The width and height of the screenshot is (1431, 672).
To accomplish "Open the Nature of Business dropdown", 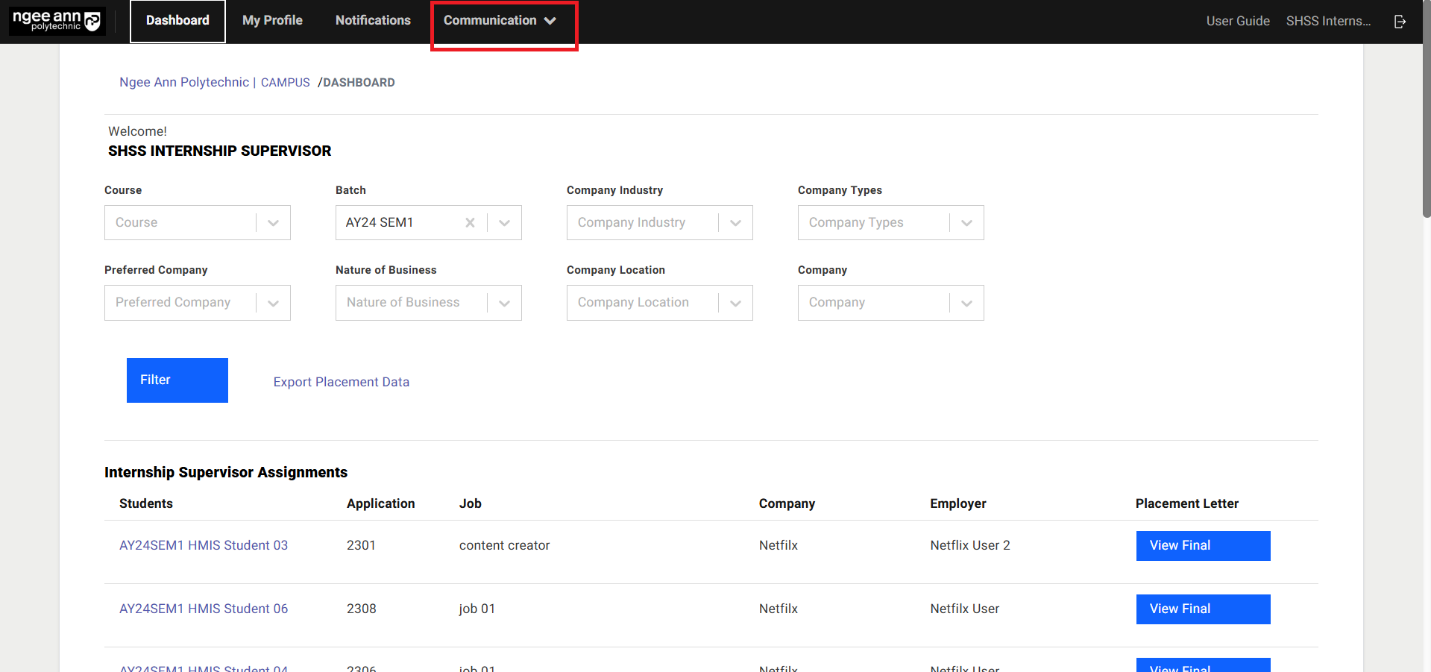I will [504, 303].
